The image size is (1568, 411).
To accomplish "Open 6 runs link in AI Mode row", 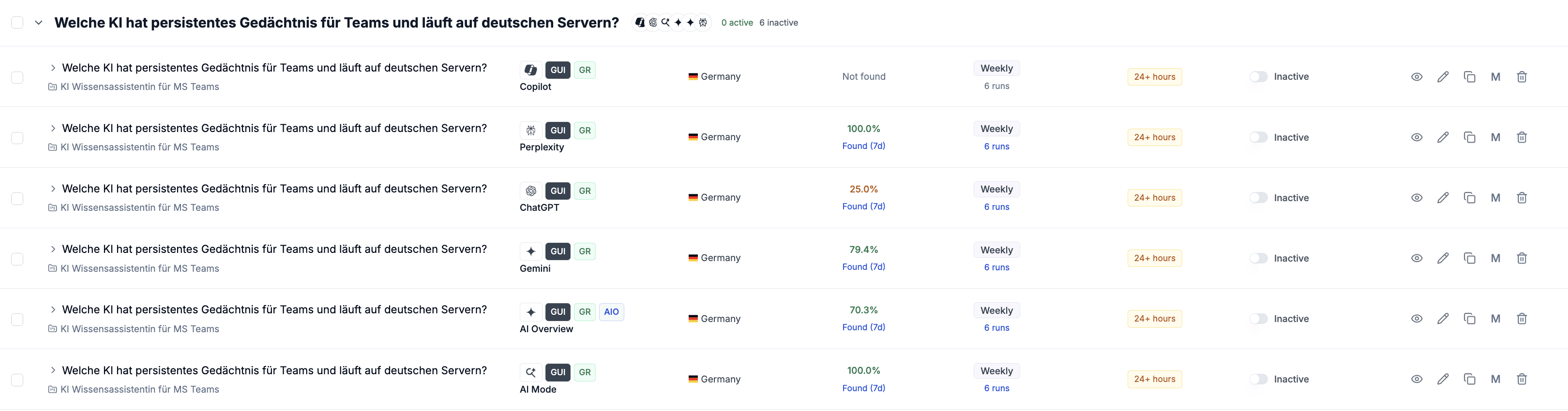I will 996,388.
